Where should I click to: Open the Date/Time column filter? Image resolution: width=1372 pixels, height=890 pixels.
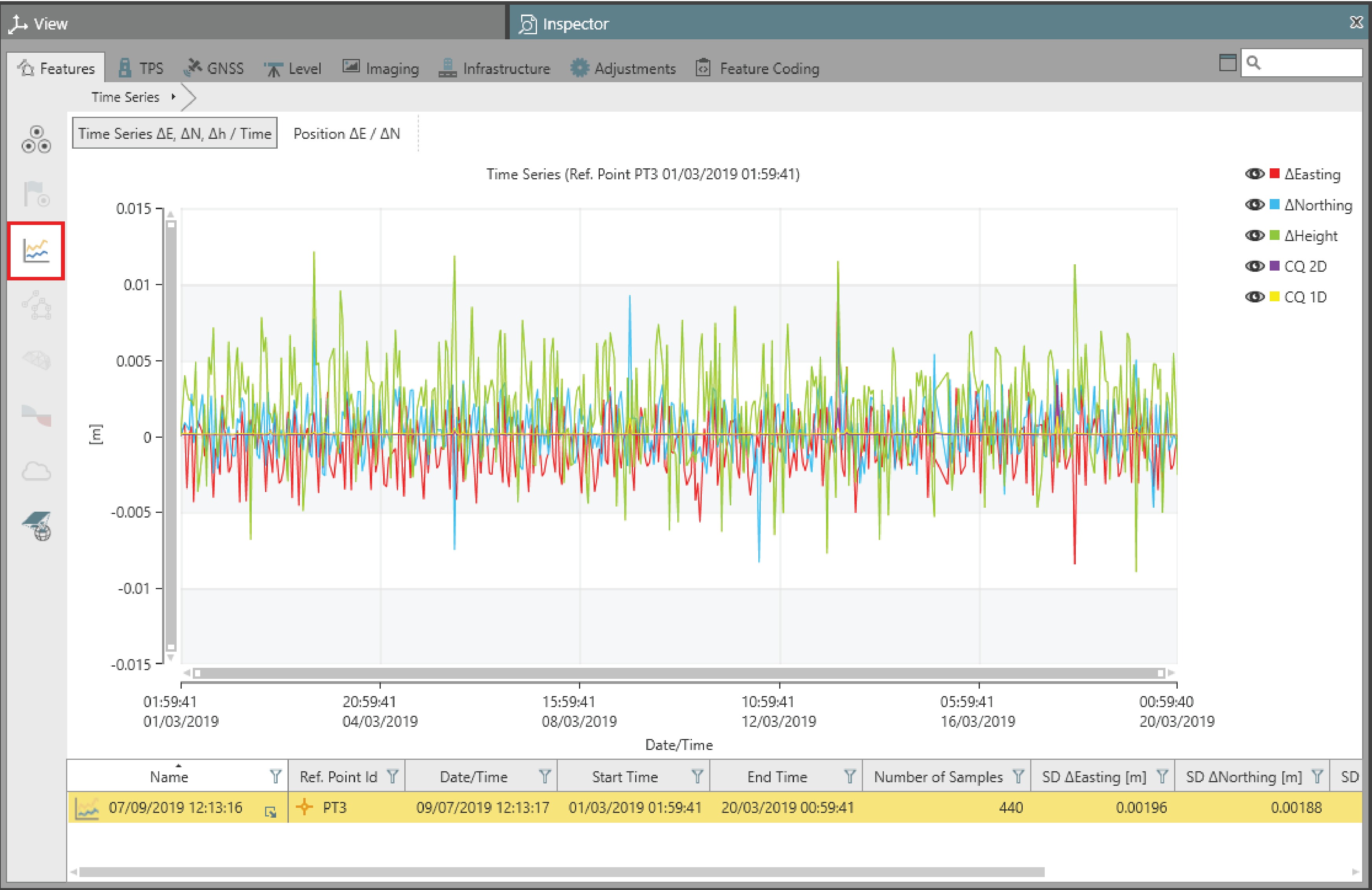(x=545, y=776)
